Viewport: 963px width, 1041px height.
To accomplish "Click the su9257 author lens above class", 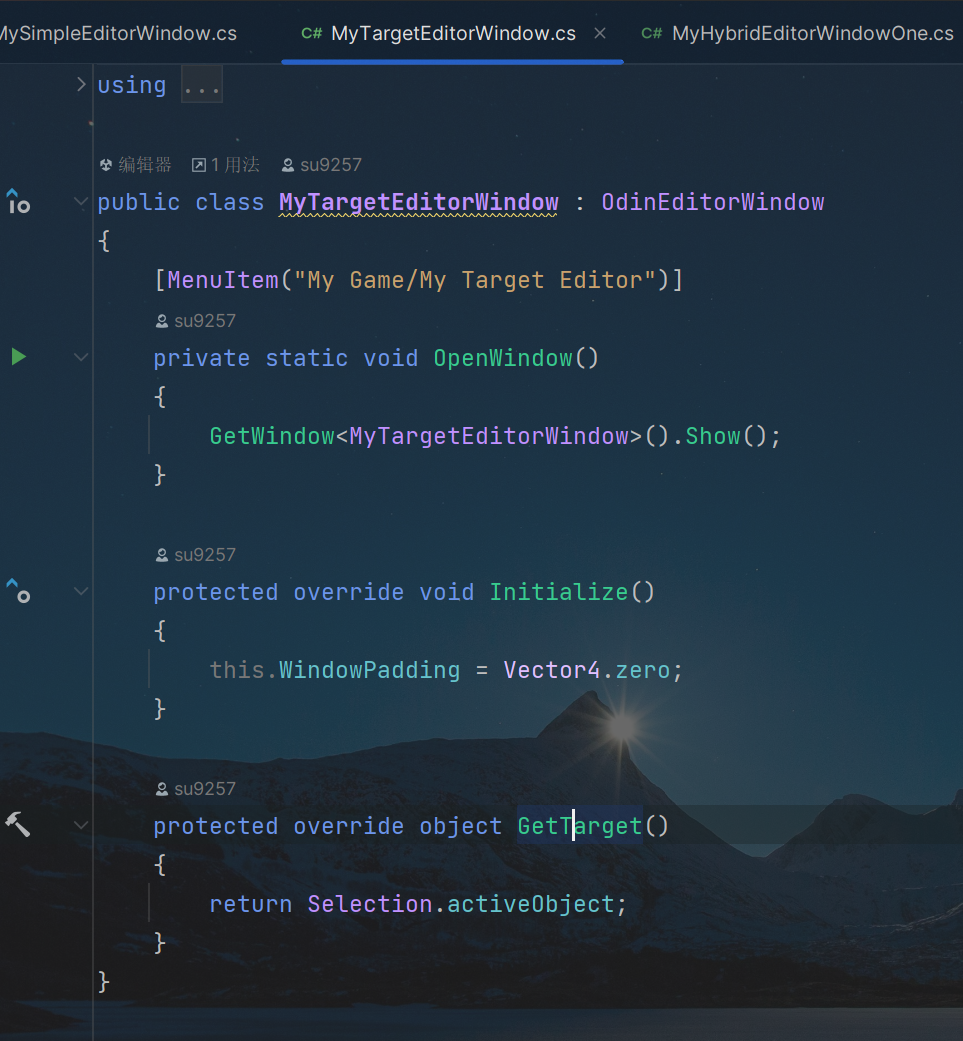I will point(322,165).
